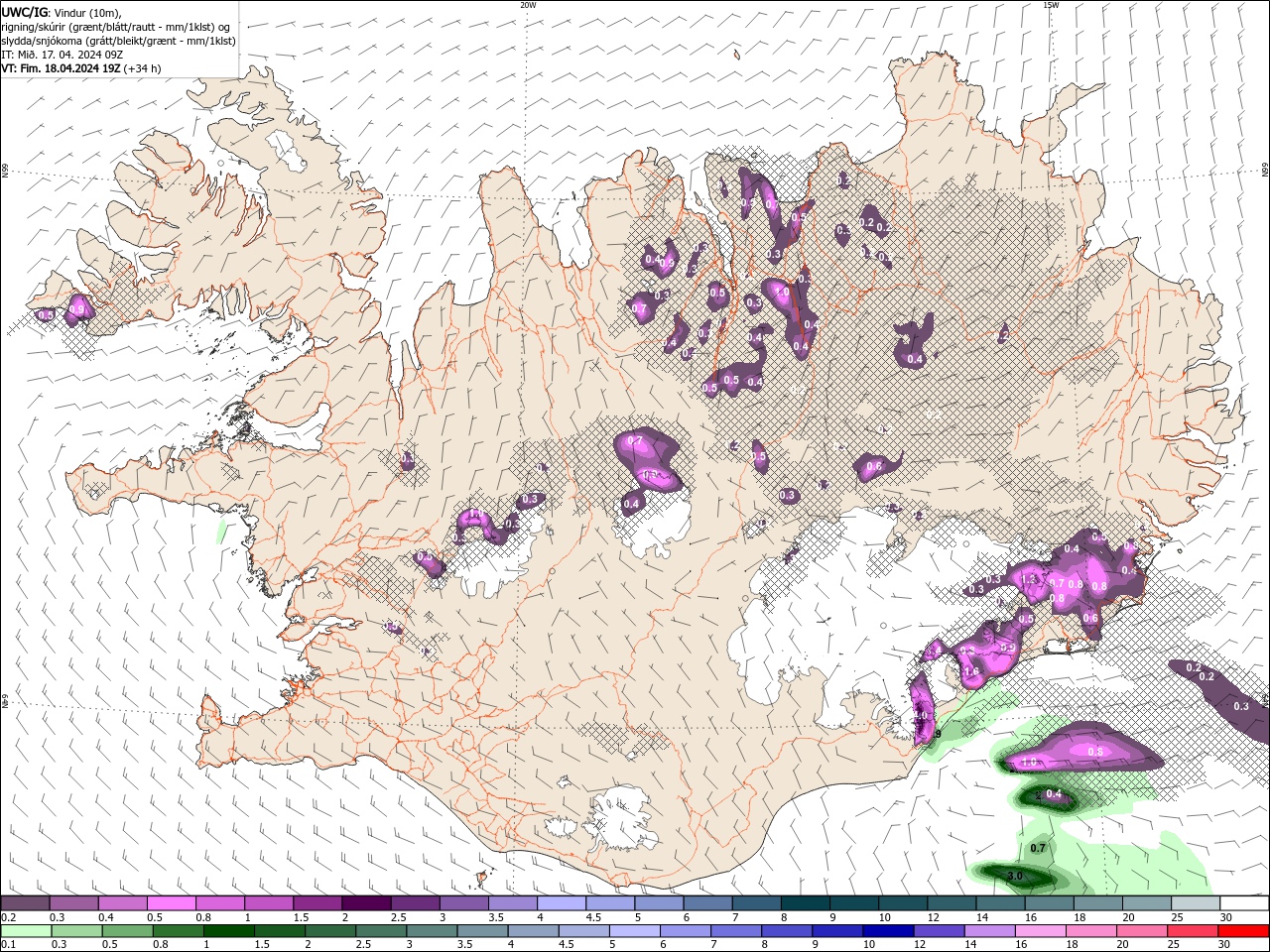Click the 'VT: Fim. 18.04.2024 19Z (+34 h)' line
Image resolution: width=1270 pixels, height=952 pixels.
coord(80,68)
